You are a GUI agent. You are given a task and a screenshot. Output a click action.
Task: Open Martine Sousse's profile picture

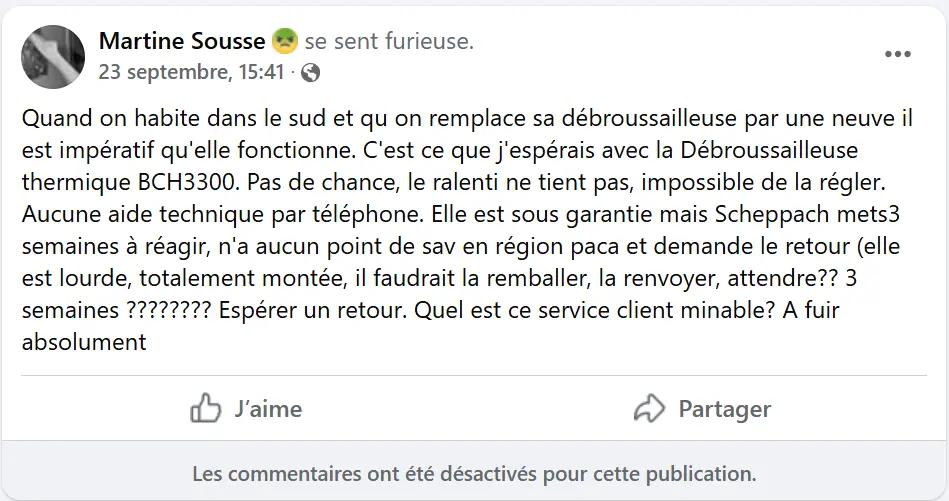click(x=52, y=56)
